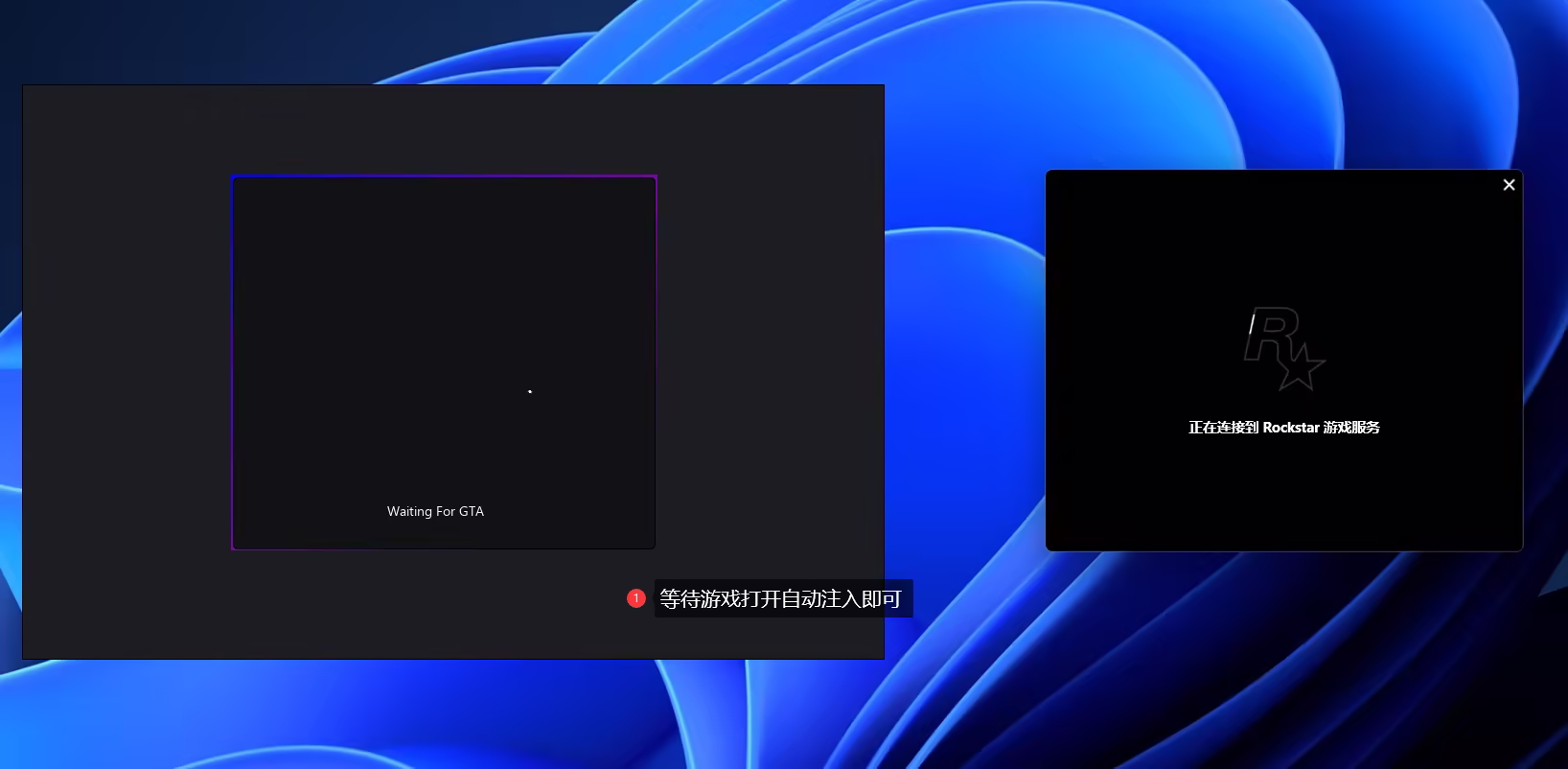1568x769 pixels.
Task: Click the white loading spinner dot in injector
Action: click(x=530, y=391)
